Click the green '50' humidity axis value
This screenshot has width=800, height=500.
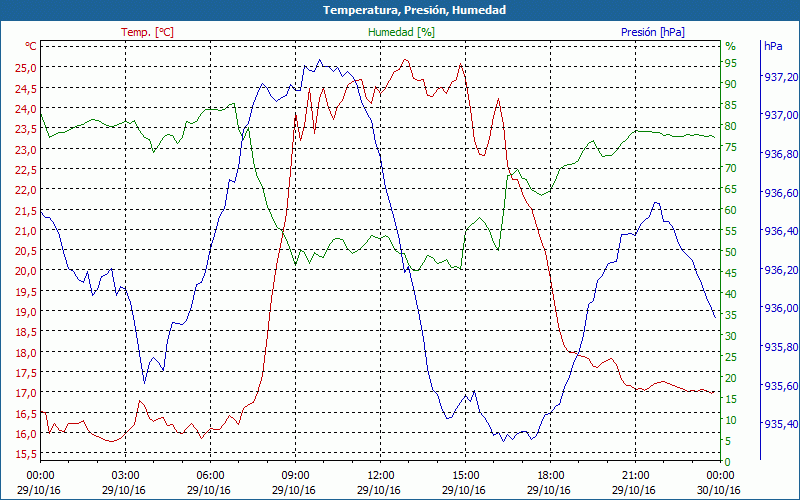click(x=731, y=252)
